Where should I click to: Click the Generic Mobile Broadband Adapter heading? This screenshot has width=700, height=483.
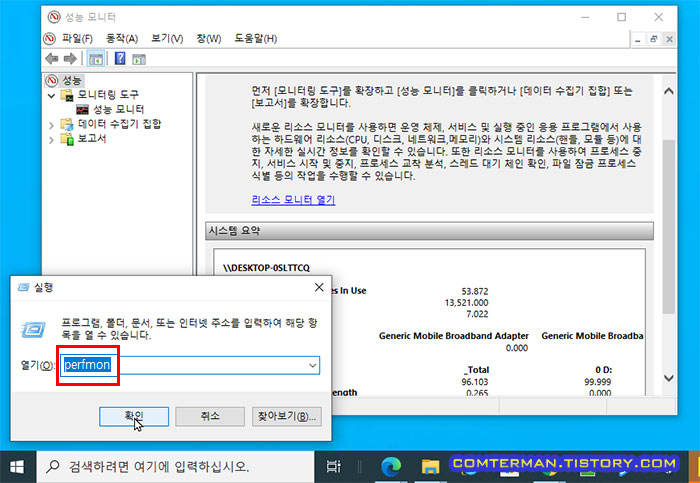pyautogui.click(x=454, y=336)
